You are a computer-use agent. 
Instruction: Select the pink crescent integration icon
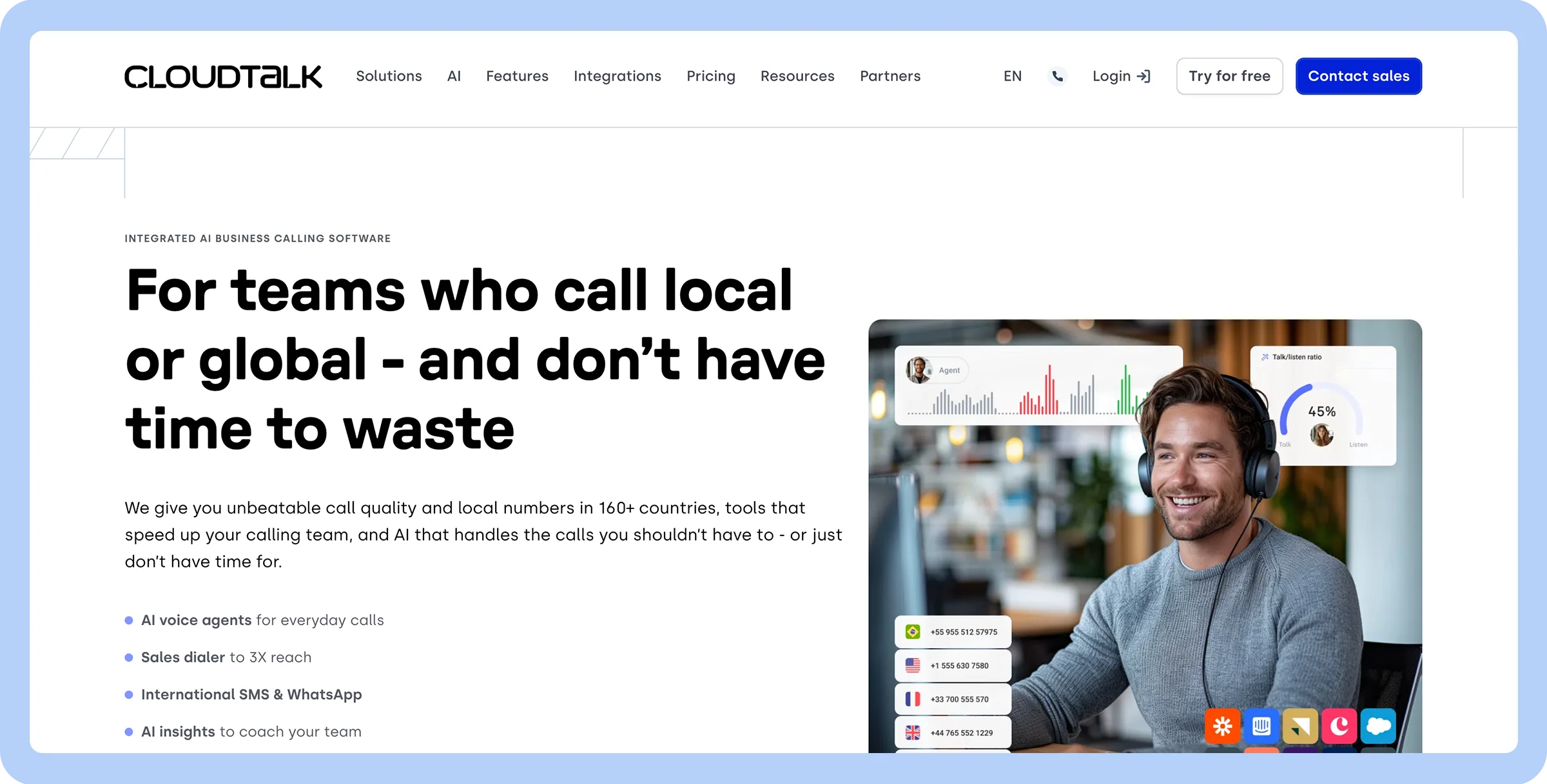[x=1339, y=727]
